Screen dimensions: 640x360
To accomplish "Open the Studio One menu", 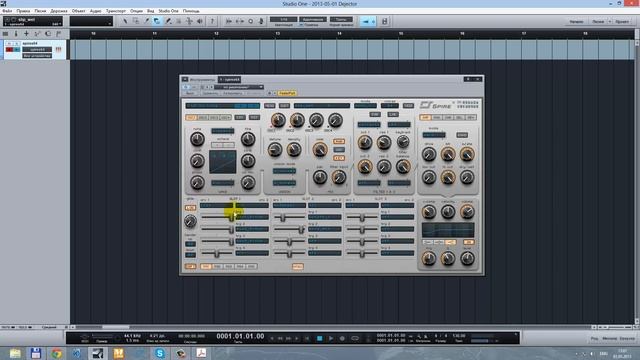I will (168, 11).
